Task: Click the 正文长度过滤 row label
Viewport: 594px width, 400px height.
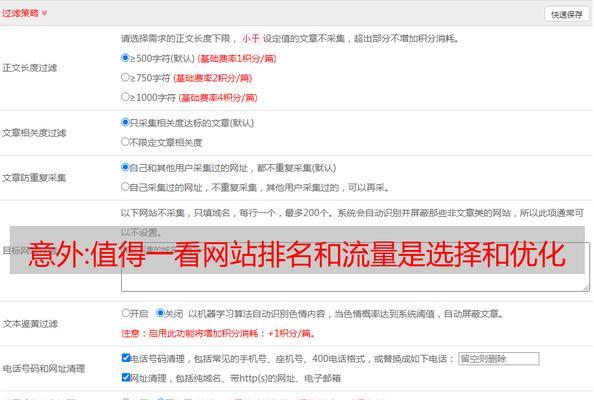Action: click(30, 68)
